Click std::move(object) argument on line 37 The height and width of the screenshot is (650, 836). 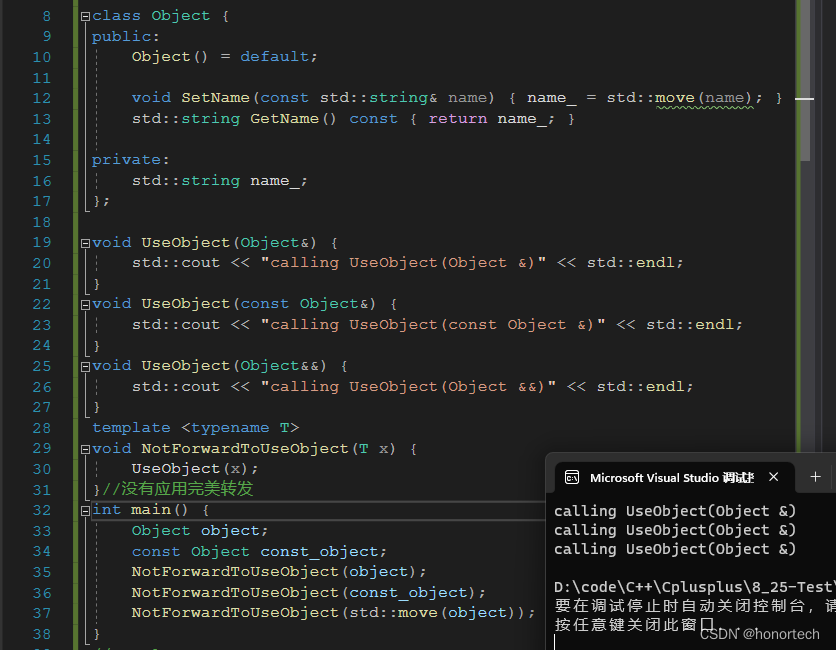433,613
